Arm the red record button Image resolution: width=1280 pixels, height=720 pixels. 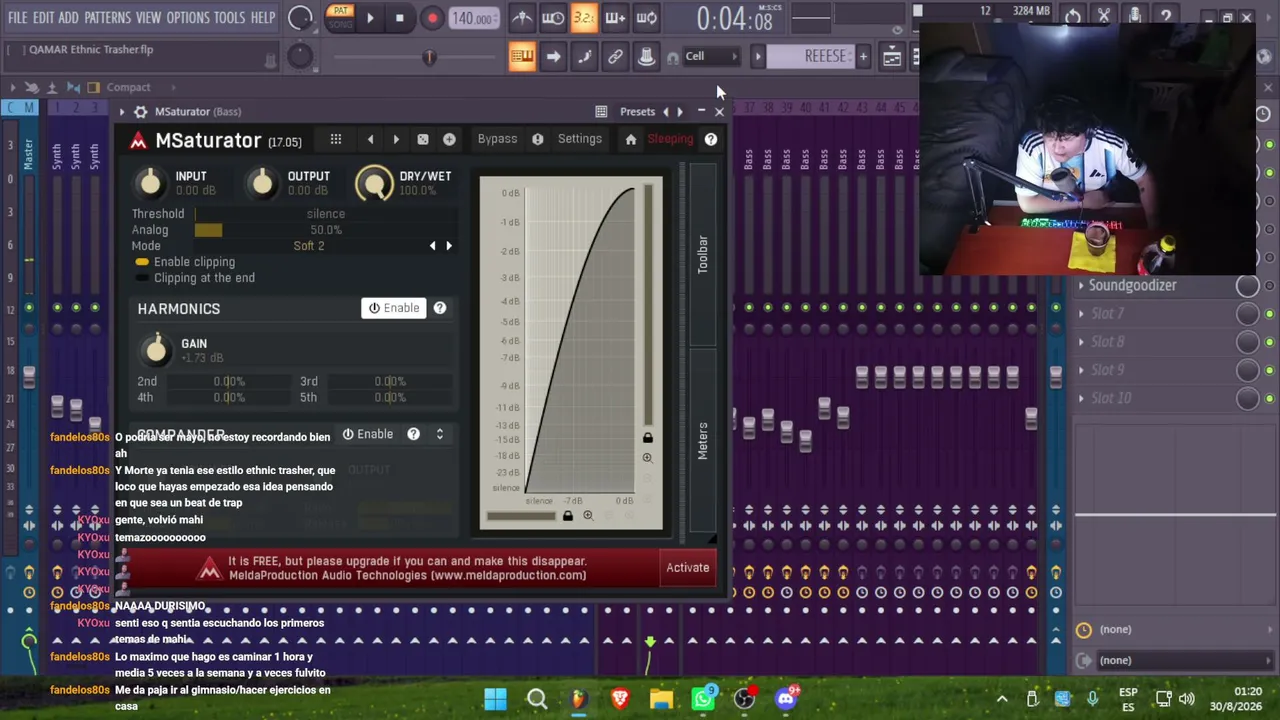click(432, 17)
